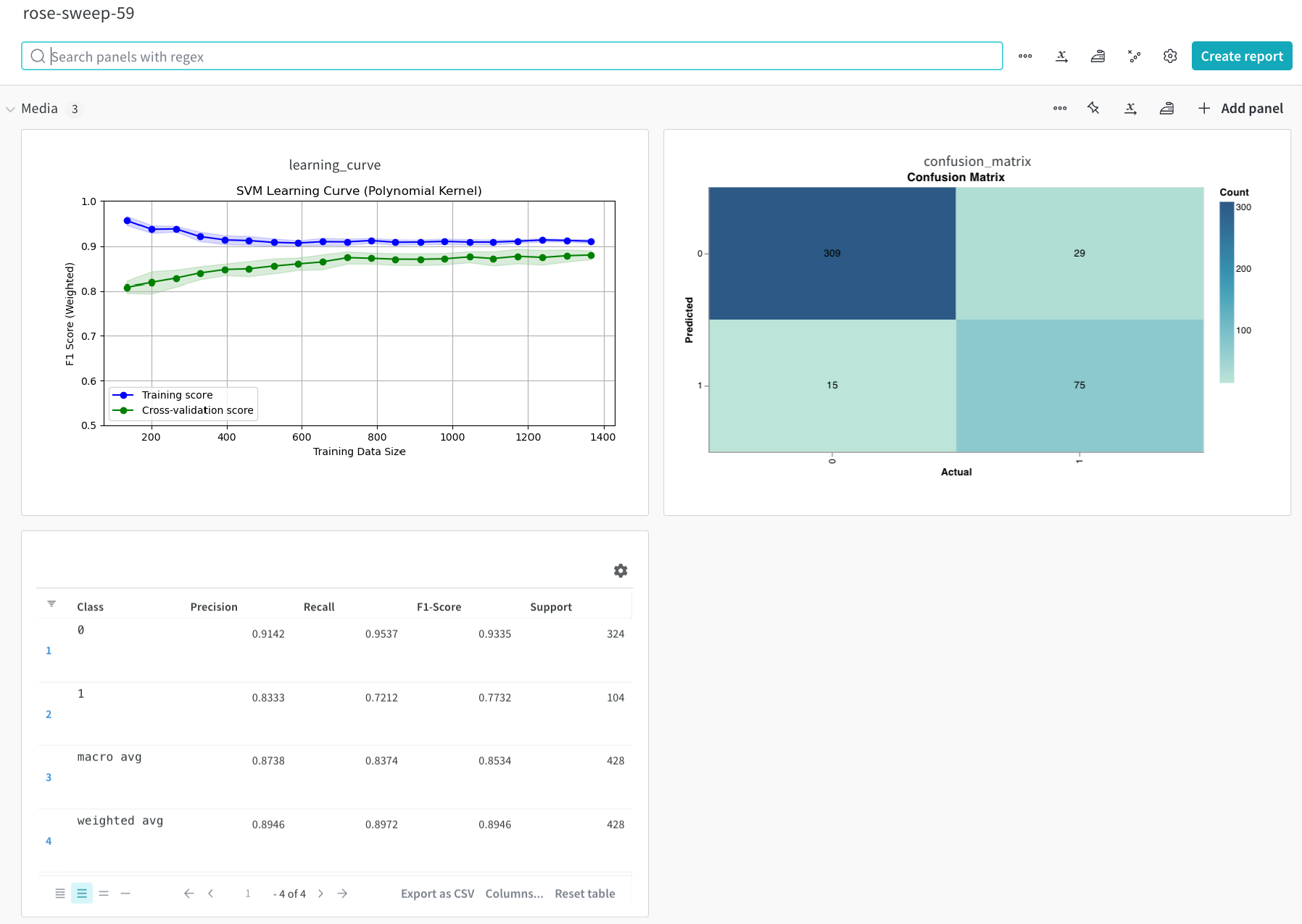The width and height of the screenshot is (1302, 924).
Task: Click Export as CSV link
Action: pyautogui.click(x=437, y=894)
